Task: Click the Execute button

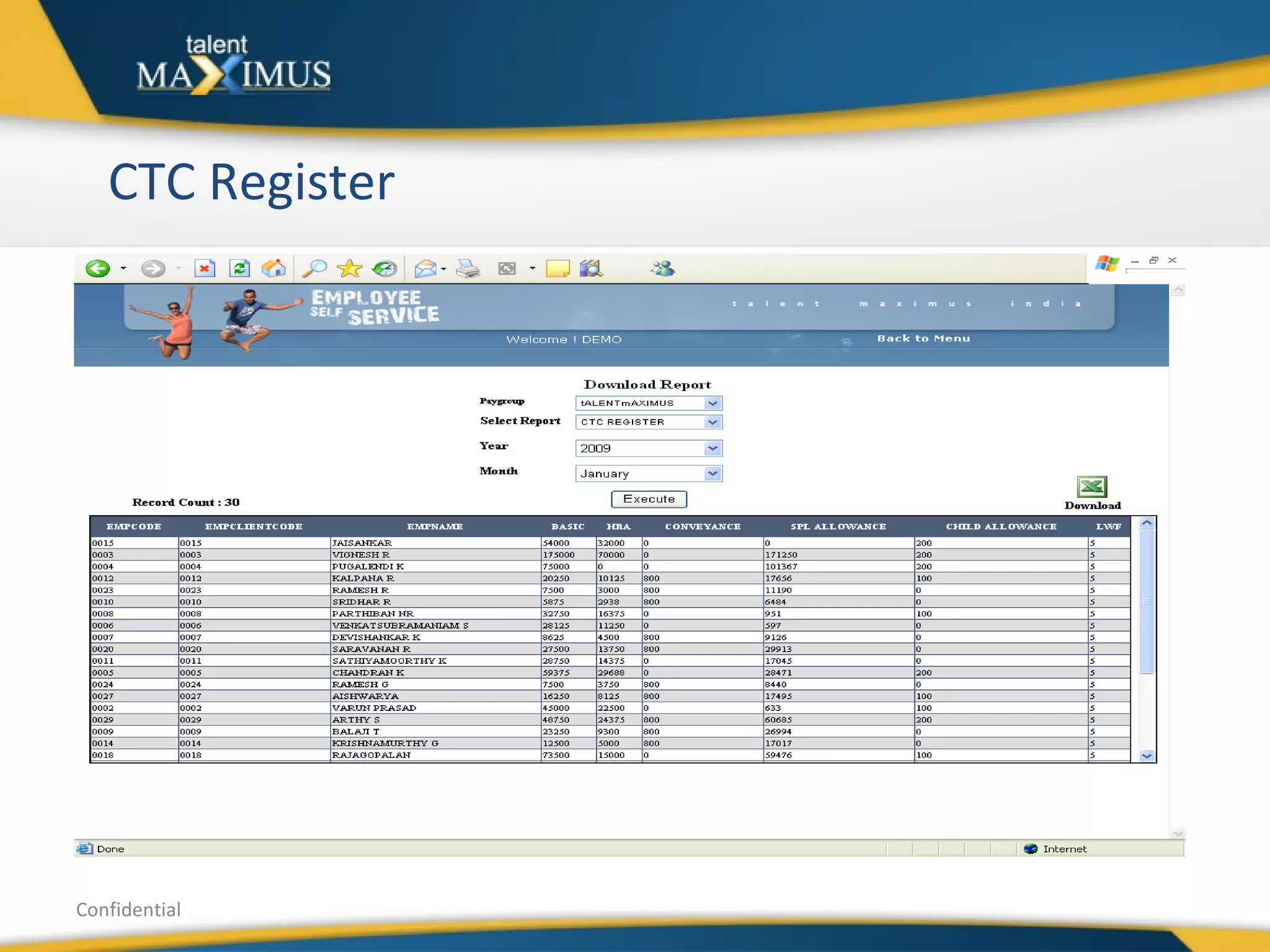Action: [649, 499]
